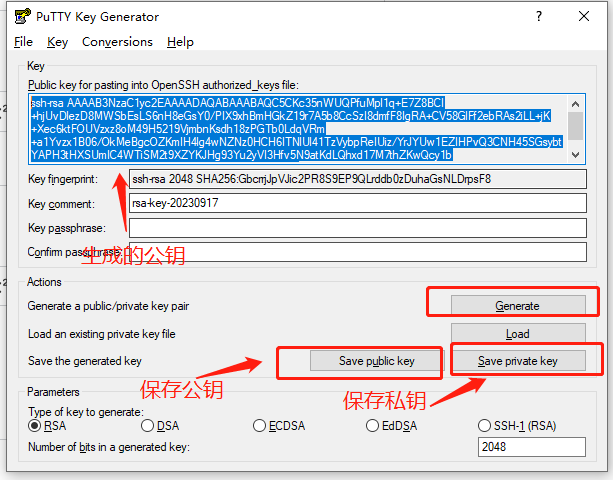Click Save public key button
Screen dimensions: 613x480
click(x=376, y=361)
